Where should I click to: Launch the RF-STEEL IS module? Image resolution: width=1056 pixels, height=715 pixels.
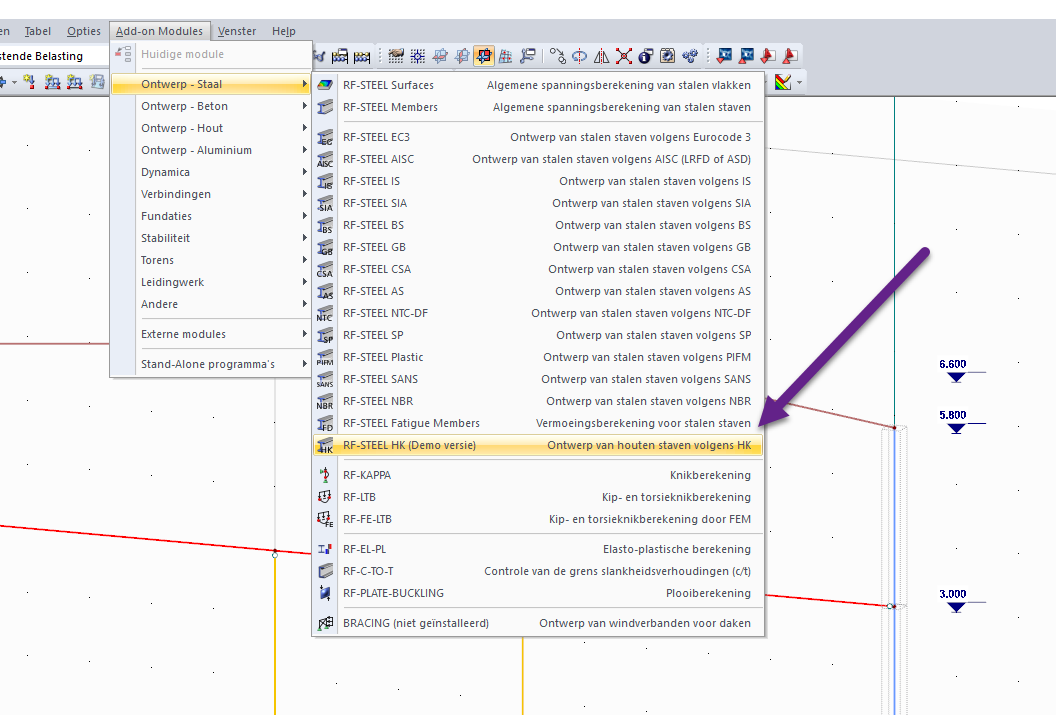[x=538, y=181]
